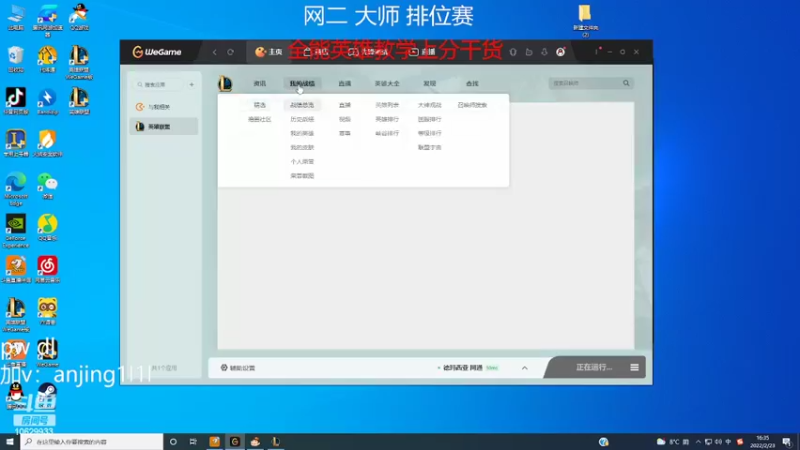The image size is (800, 450).
Task: Refresh the WeGame page
Action: click(231, 52)
